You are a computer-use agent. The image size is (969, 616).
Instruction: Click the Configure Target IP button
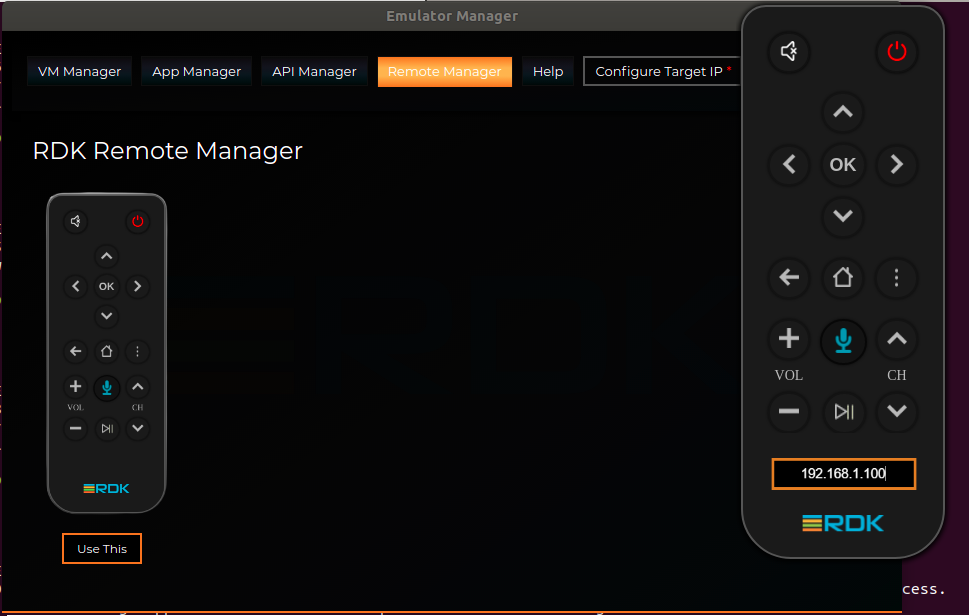point(662,72)
